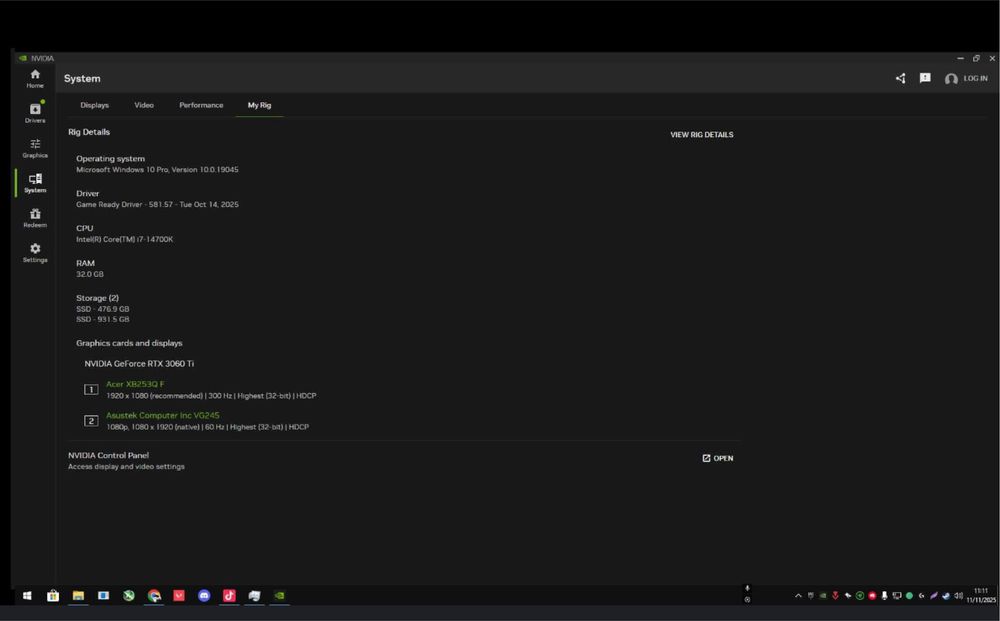
Task: Click the NVIDIA app taskbar icon
Action: (x=279, y=595)
